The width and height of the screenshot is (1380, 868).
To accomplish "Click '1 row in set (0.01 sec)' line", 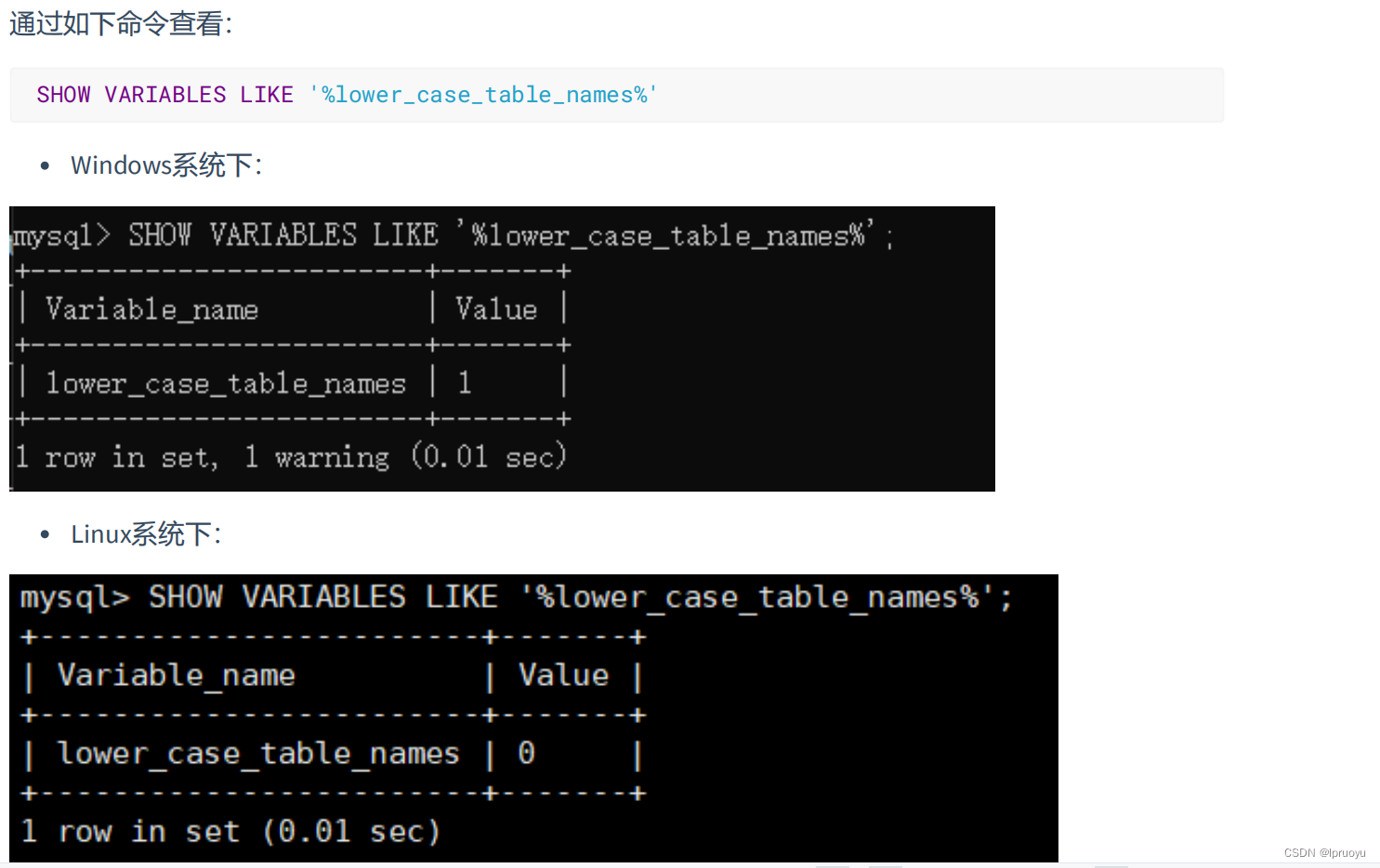I will 230,831.
